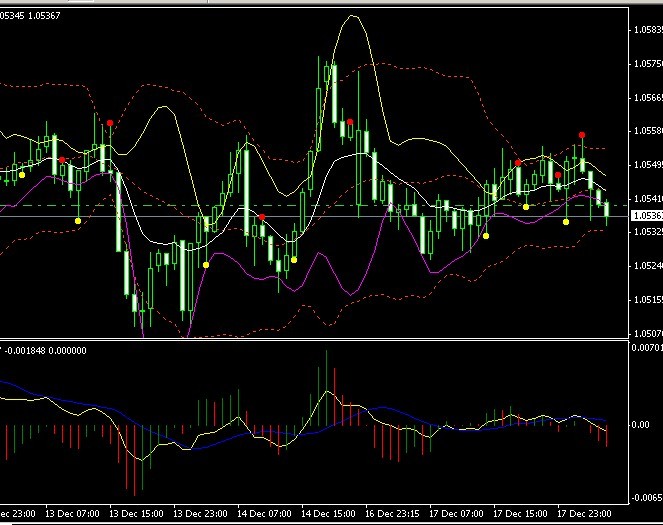
Task: Click the 1.0541 price scale label
Action: point(648,198)
